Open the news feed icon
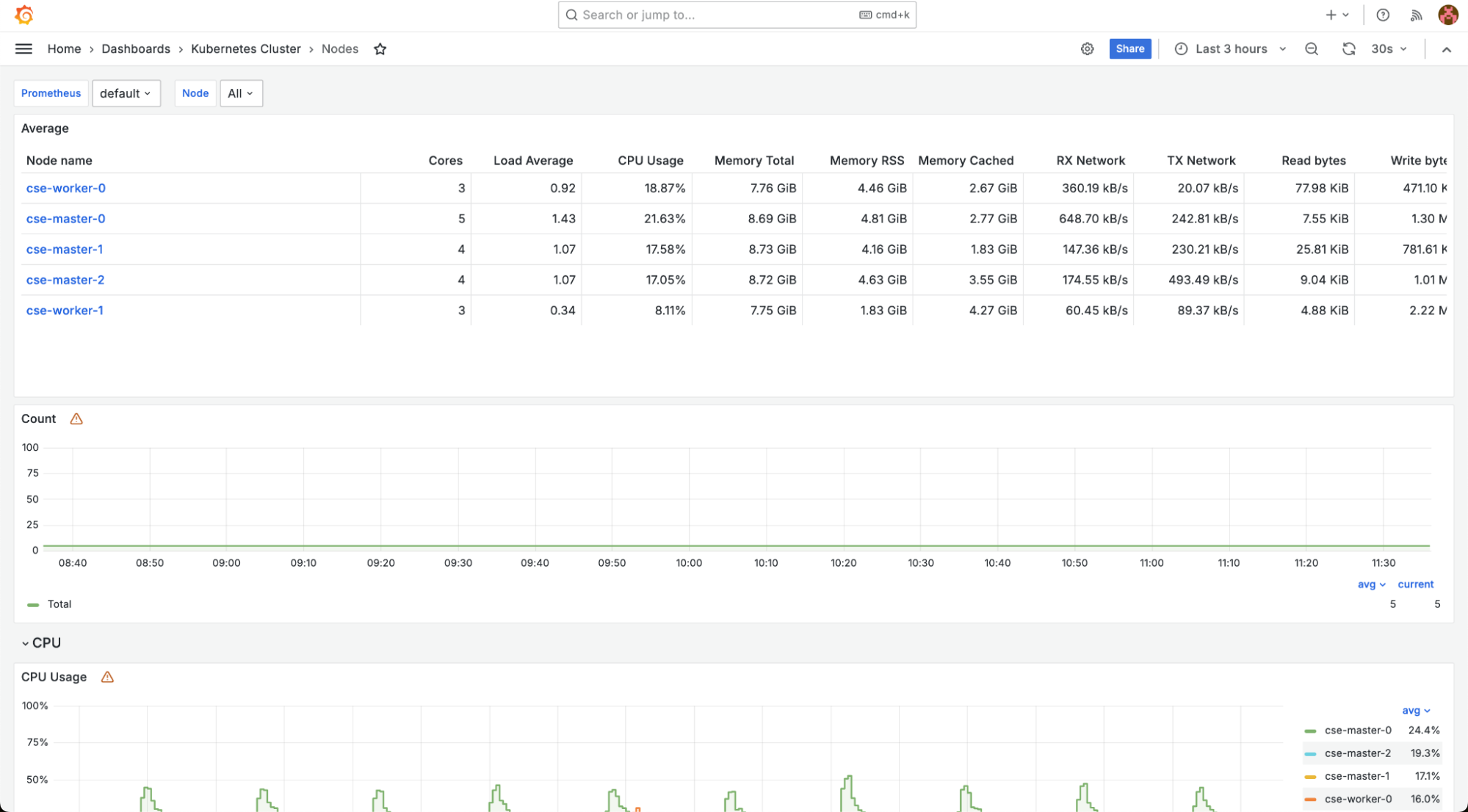Screen dimensions: 1468x812 1416,15
